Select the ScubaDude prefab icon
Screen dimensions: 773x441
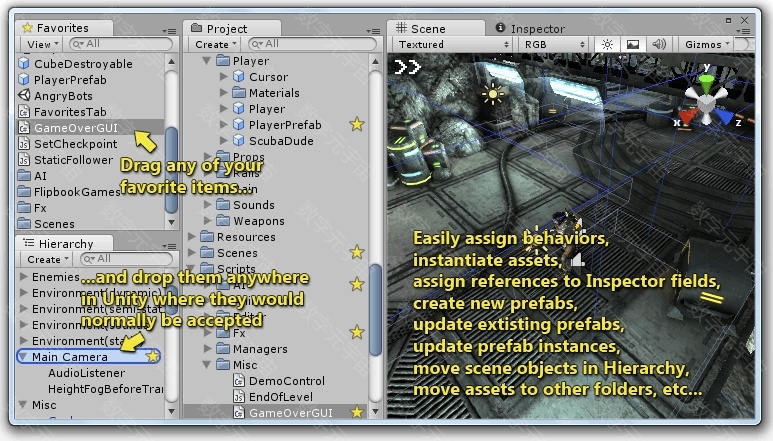coord(239,140)
